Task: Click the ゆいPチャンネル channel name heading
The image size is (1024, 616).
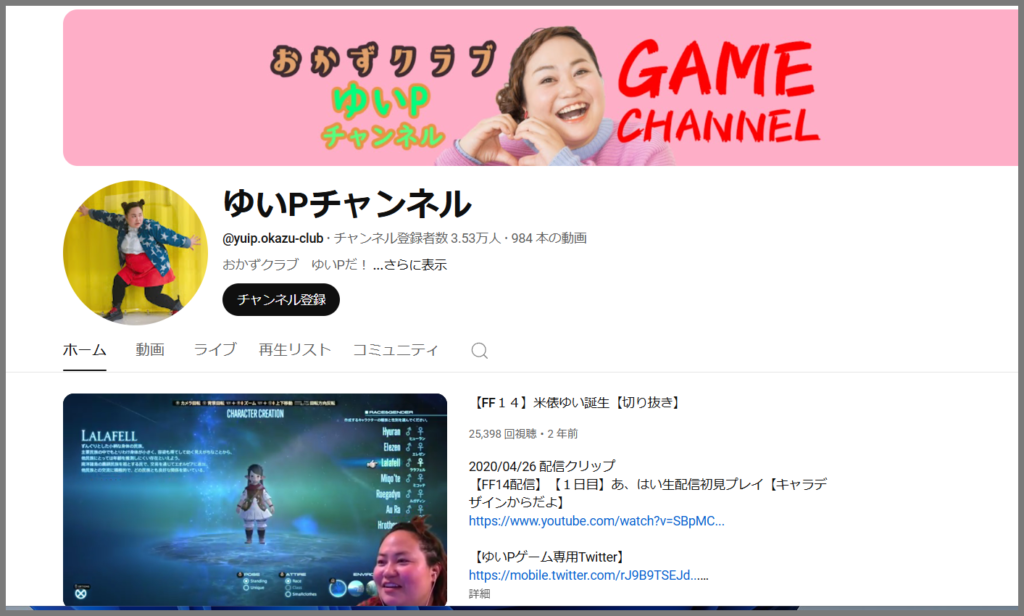Action: pos(346,204)
